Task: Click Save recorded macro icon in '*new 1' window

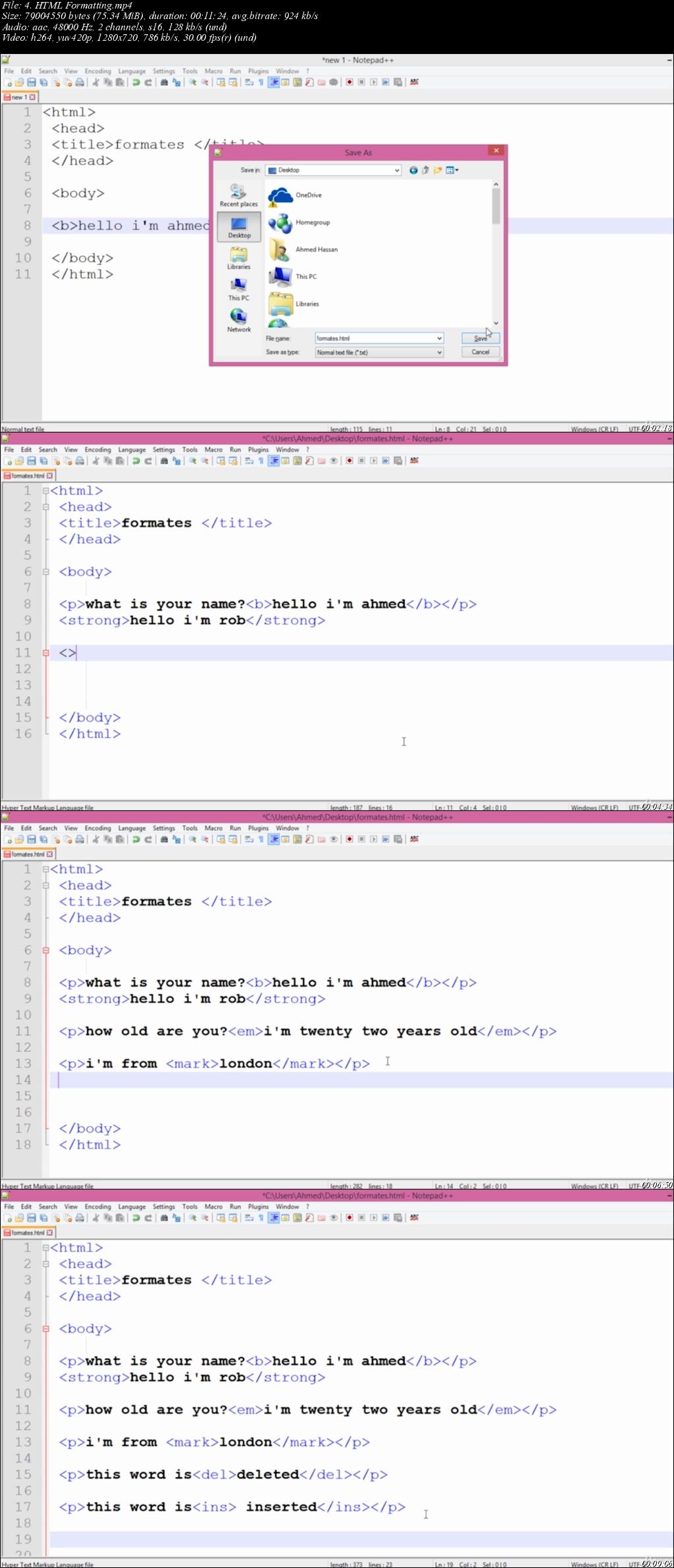Action: tap(398, 82)
